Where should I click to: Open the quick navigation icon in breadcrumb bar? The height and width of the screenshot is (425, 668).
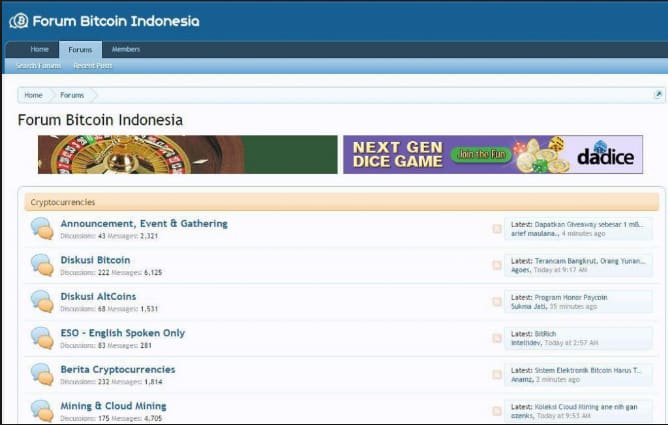tap(658, 95)
